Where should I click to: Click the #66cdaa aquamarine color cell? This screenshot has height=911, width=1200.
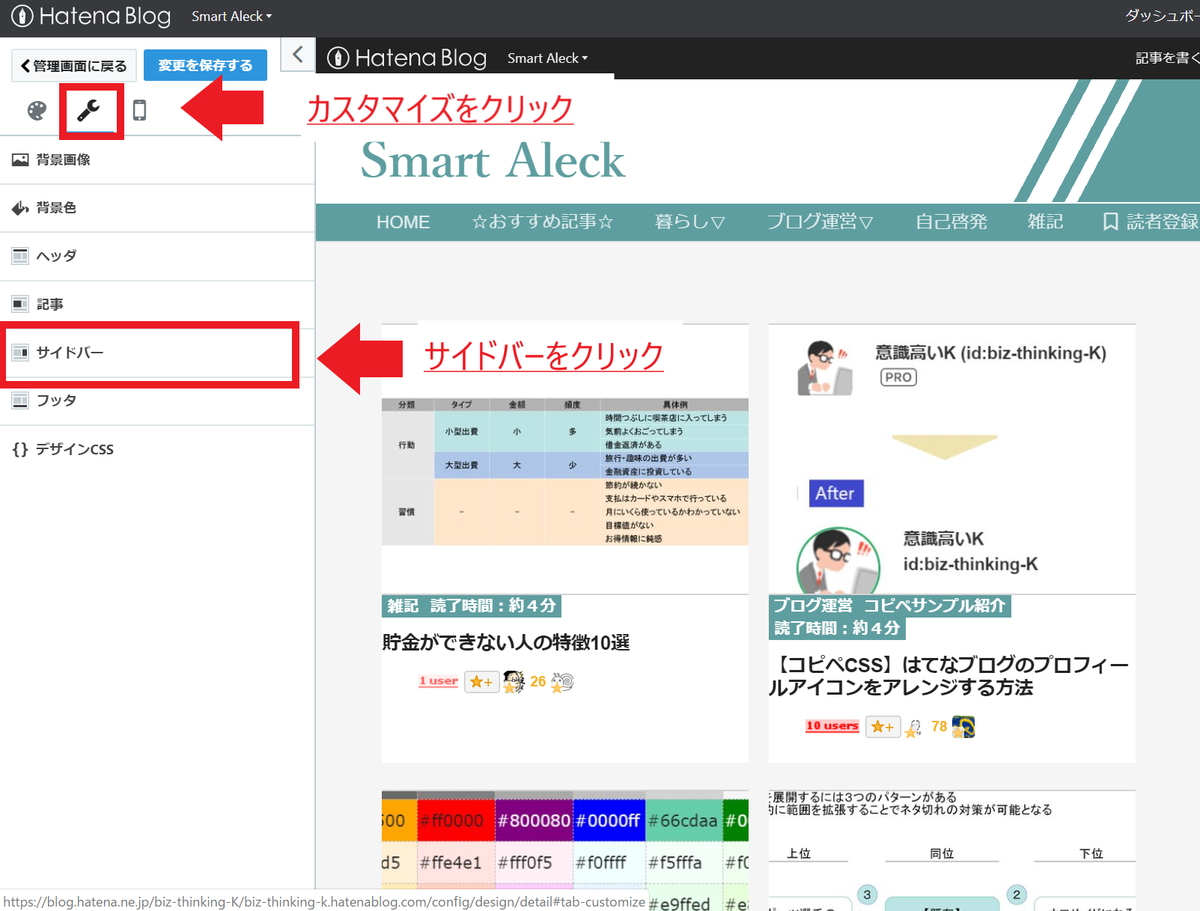coord(682,821)
